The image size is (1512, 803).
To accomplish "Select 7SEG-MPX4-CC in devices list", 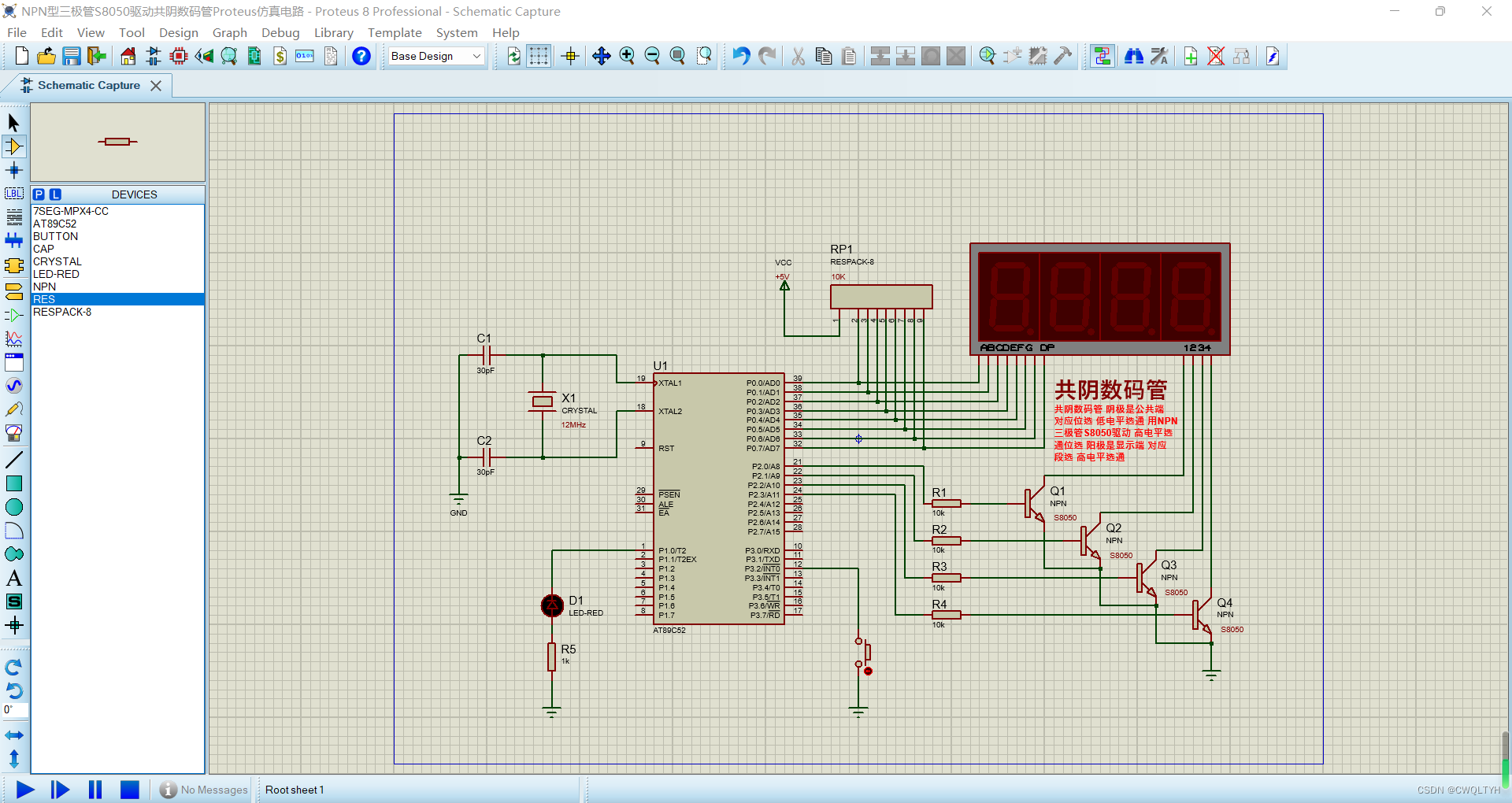I will tap(117, 211).
